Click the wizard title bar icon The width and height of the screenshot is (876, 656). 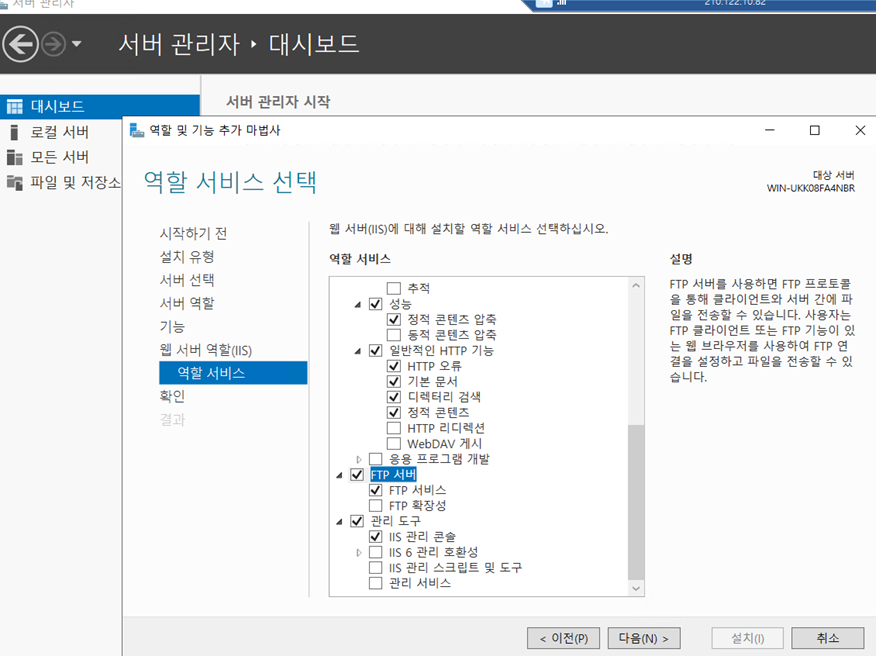137,131
